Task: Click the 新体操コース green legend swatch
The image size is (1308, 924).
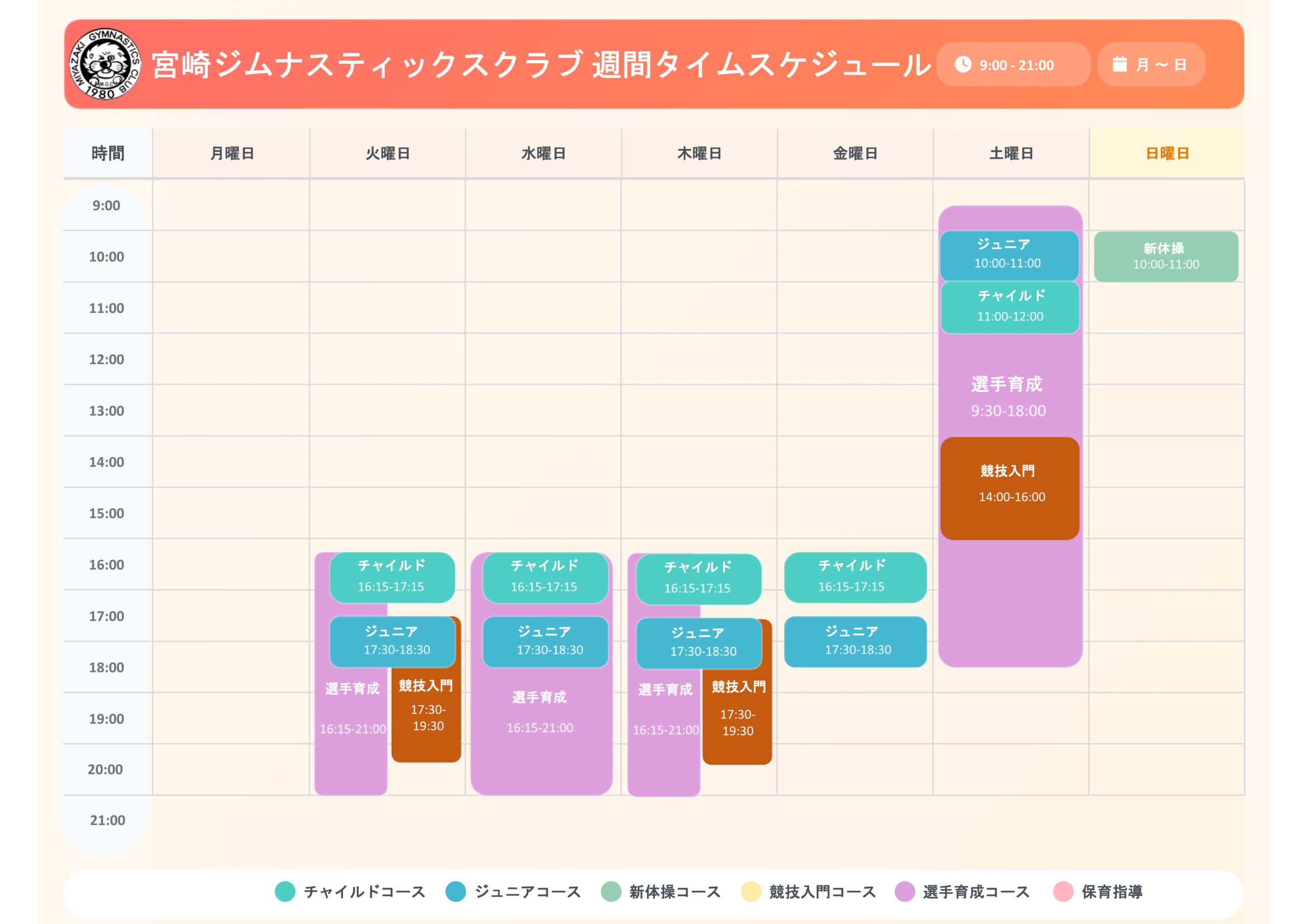Action: [x=611, y=891]
